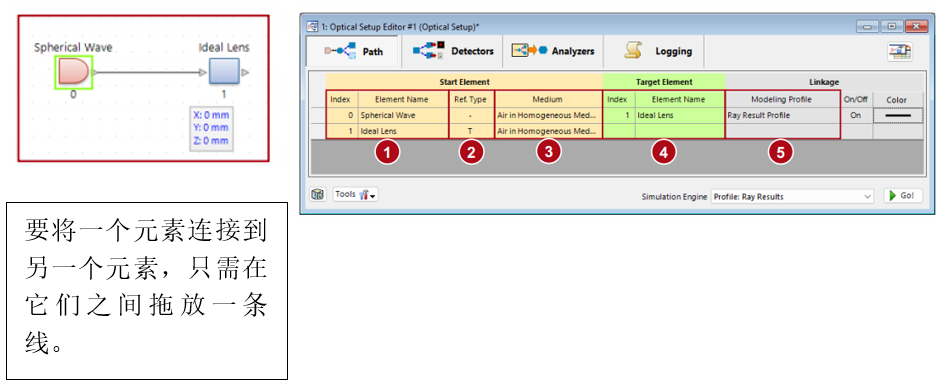Open the 3D view icon beside Tools
Viewport: 947px width, 389px height.
[x=317, y=195]
